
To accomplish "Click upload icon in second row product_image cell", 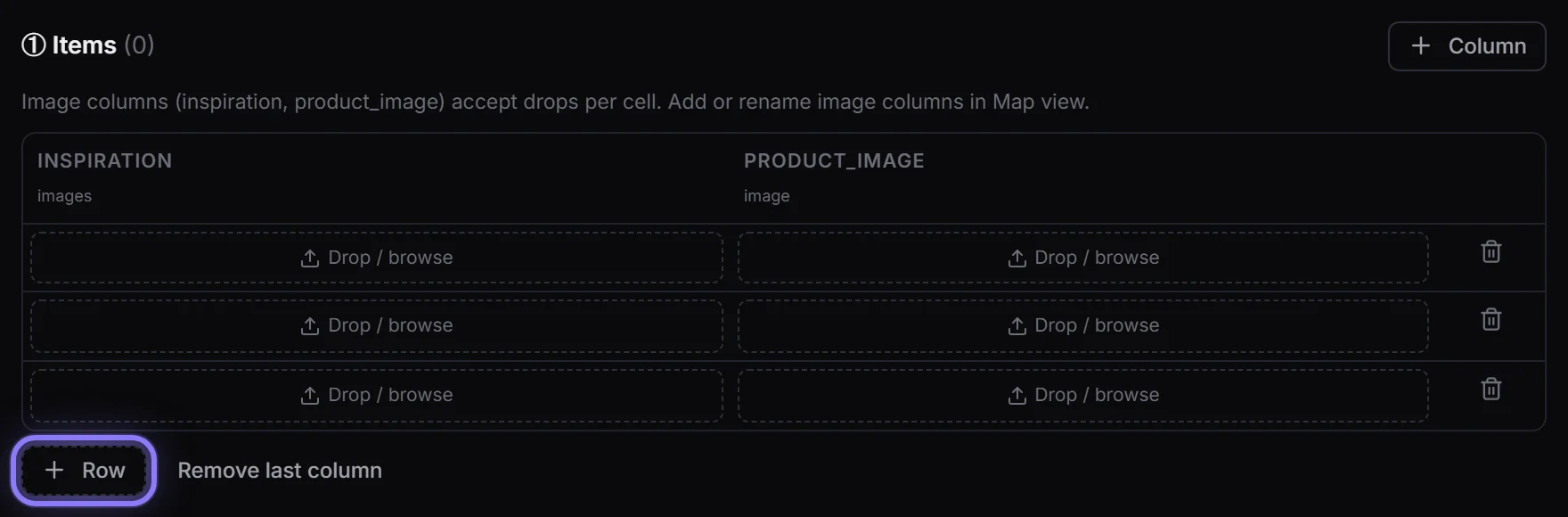I will (1017, 326).
